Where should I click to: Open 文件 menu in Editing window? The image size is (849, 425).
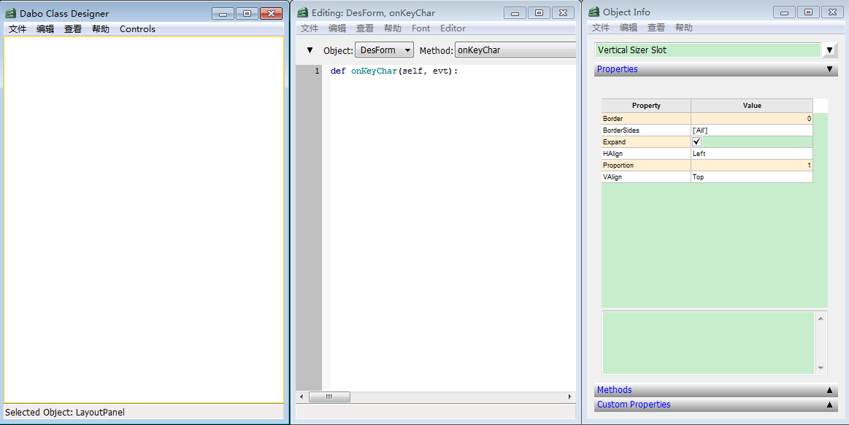click(x=309, y=28)
